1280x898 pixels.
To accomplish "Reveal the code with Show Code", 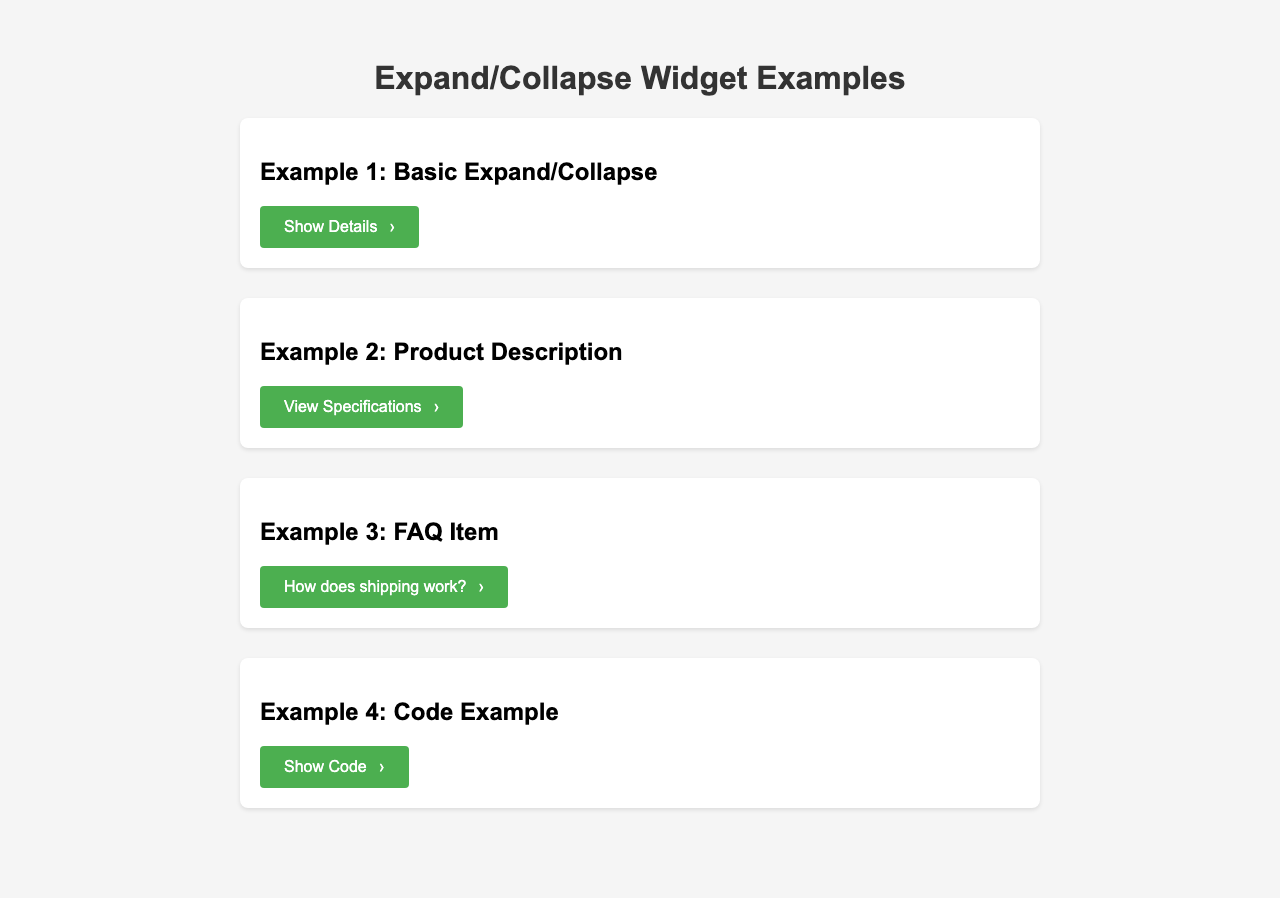I will click(x=326, y=767).
